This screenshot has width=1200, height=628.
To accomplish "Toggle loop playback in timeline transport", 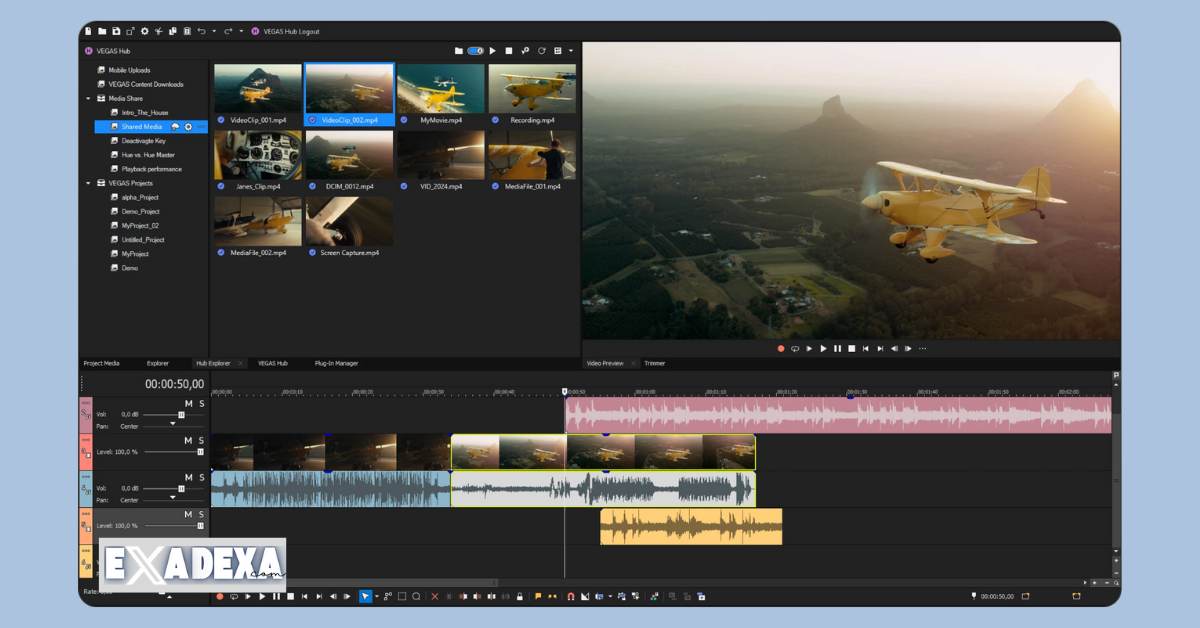I will point(235,596).
